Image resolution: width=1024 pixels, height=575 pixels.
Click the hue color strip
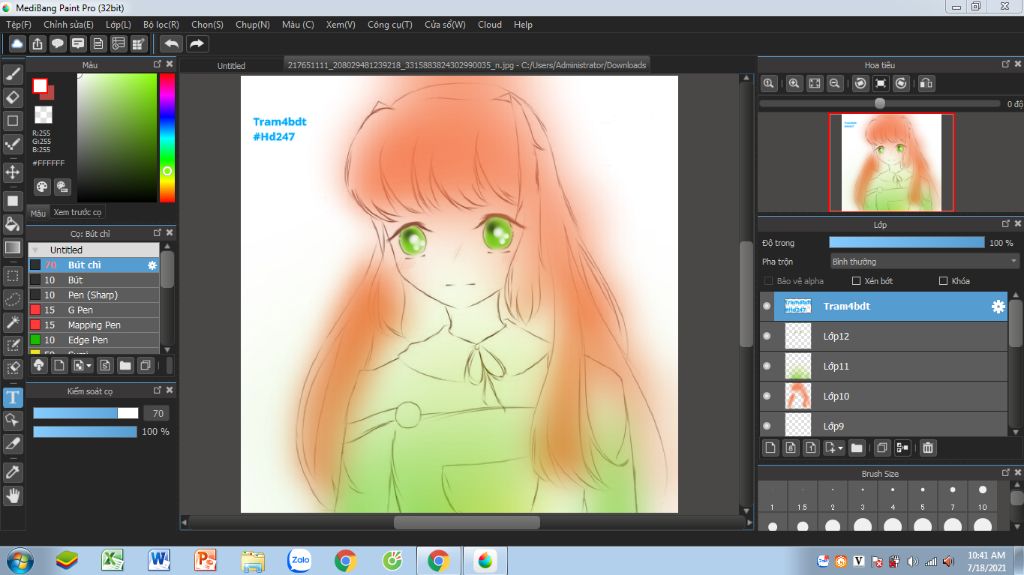click(167, 137)
